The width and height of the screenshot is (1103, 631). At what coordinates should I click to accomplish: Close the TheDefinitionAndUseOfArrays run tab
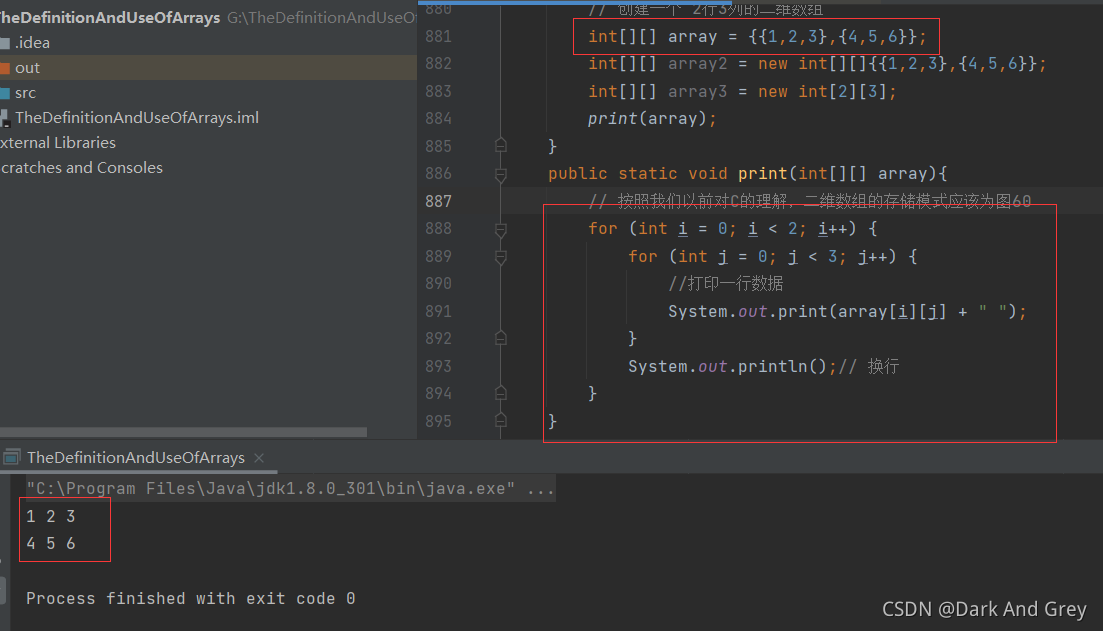259,458
